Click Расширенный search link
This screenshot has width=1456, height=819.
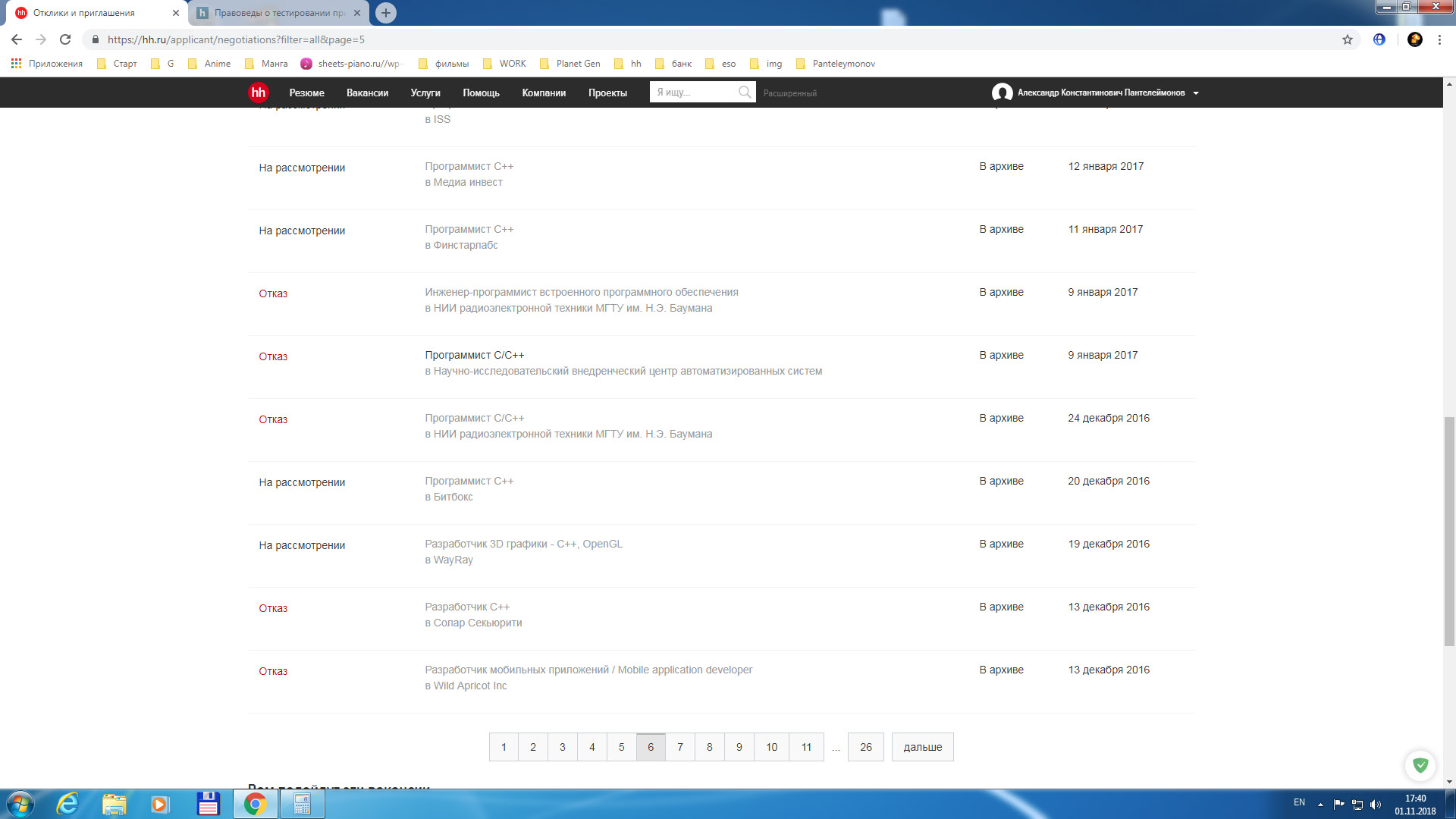[x=790, y=93]
